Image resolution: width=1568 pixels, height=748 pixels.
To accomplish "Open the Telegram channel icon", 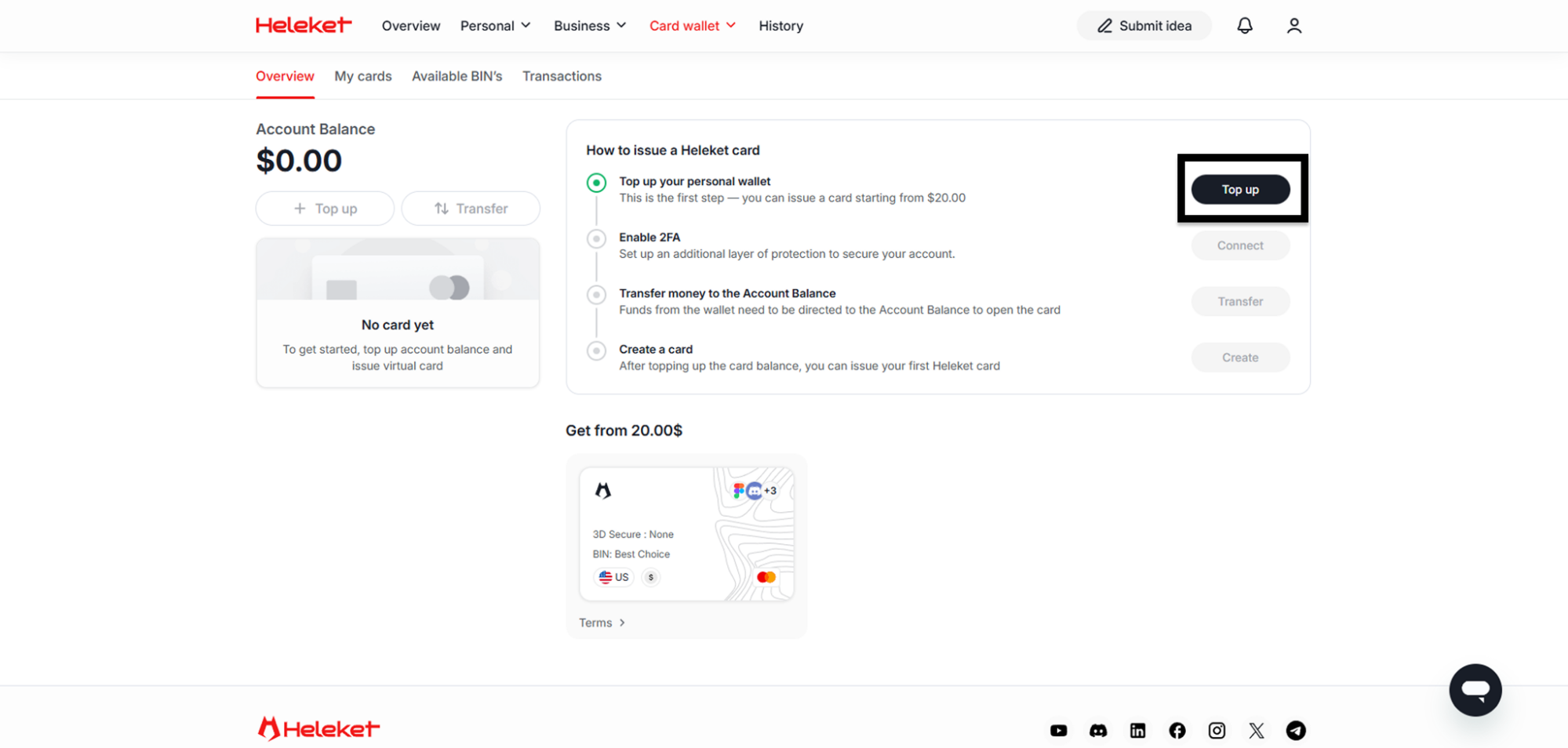I will [1296, 731].
